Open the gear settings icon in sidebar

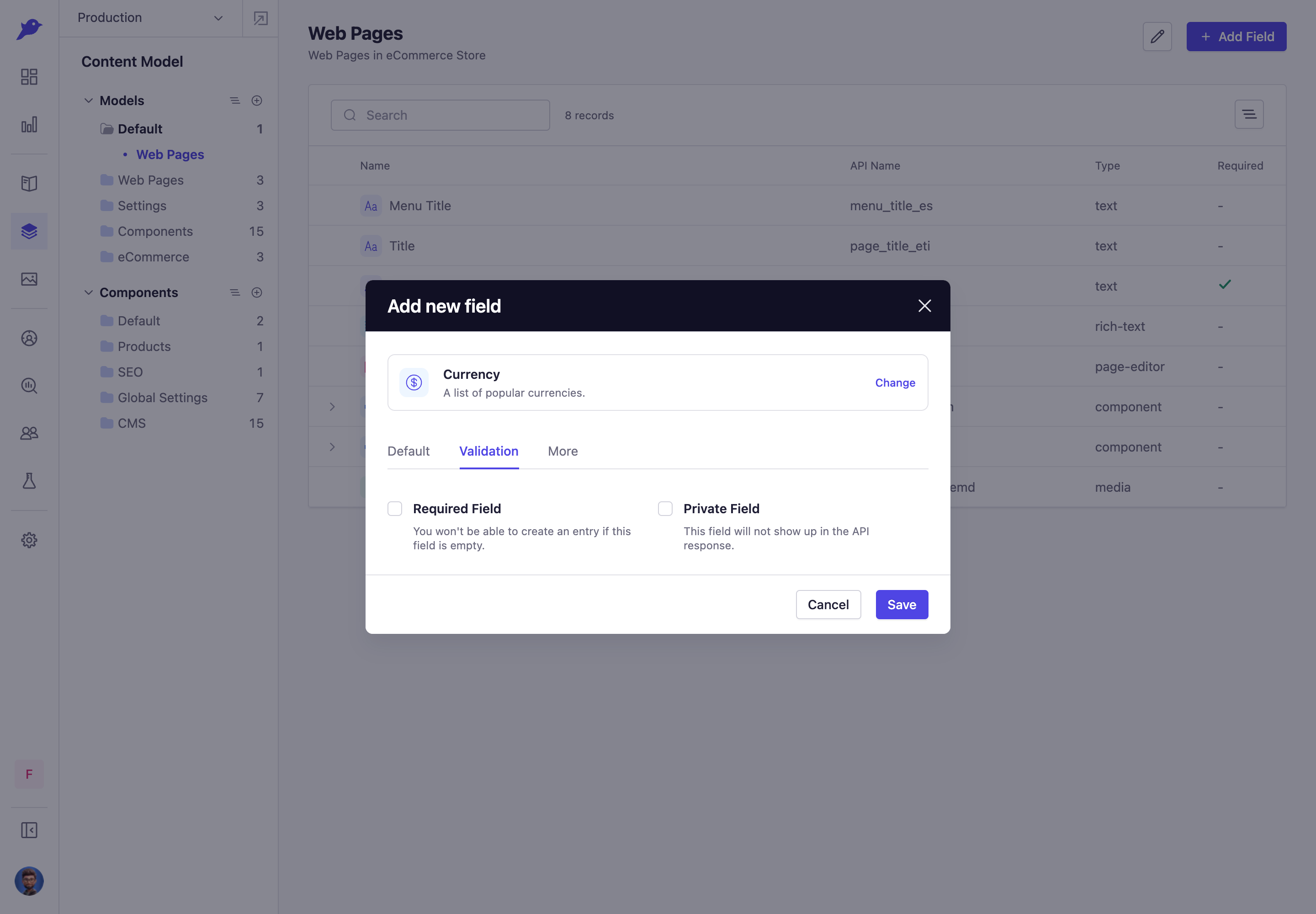pos(29,540)
